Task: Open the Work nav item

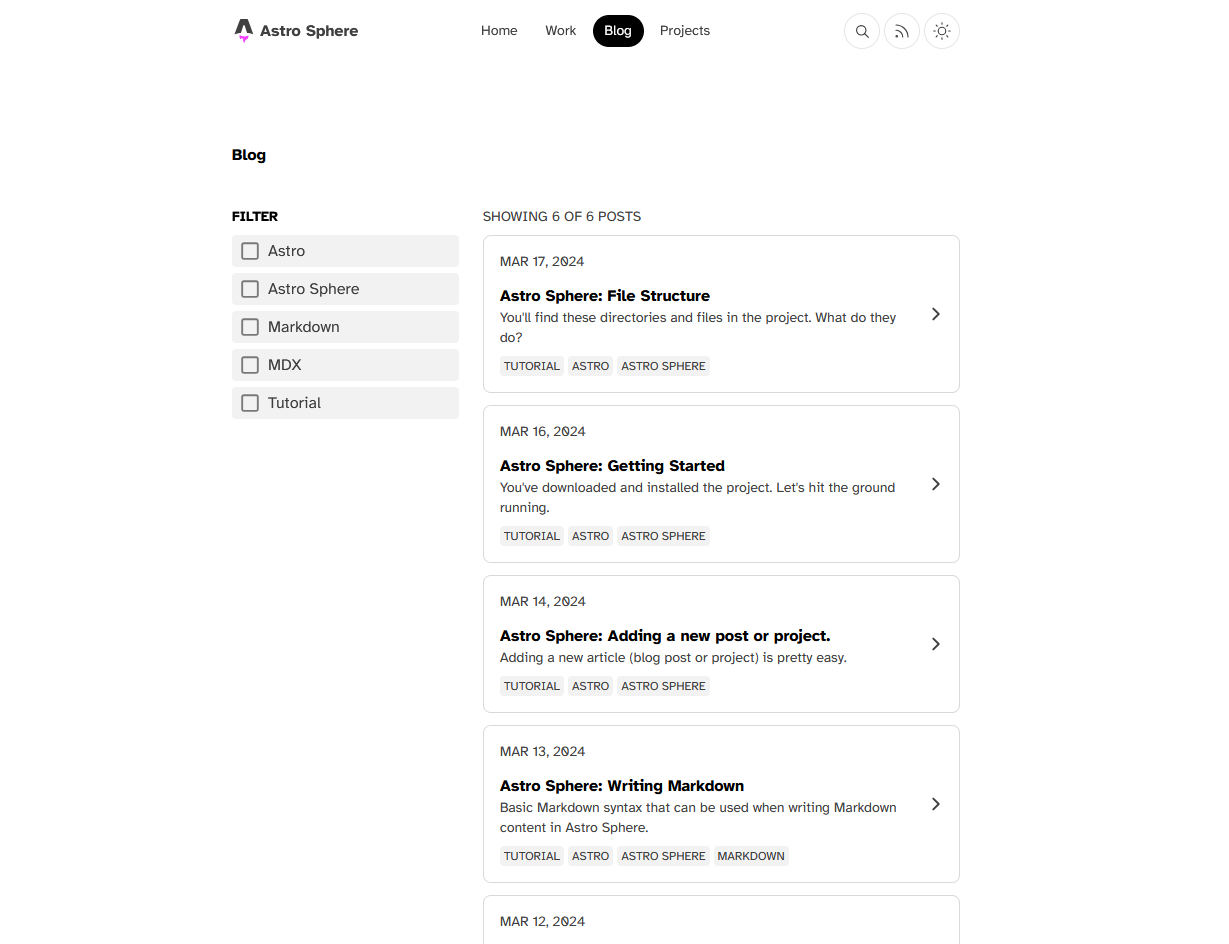Action: point(560,31)
